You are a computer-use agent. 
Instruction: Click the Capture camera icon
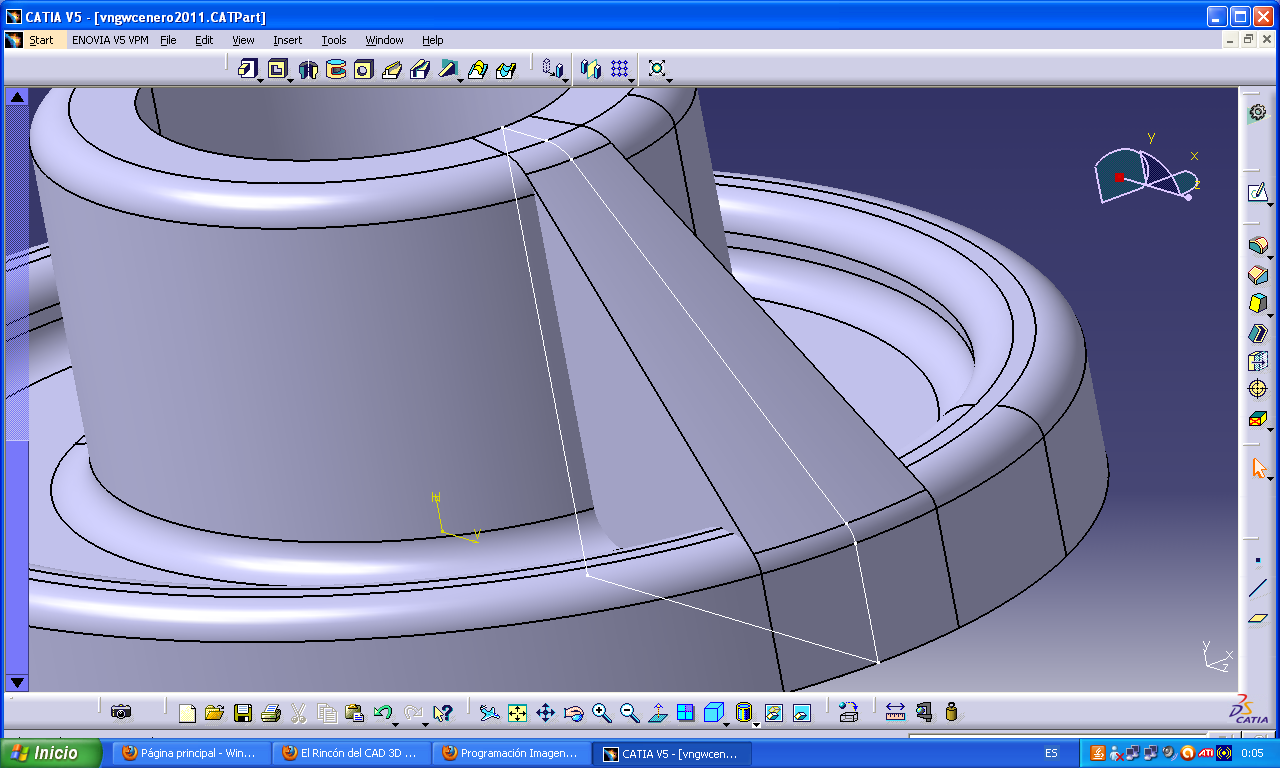121,712
